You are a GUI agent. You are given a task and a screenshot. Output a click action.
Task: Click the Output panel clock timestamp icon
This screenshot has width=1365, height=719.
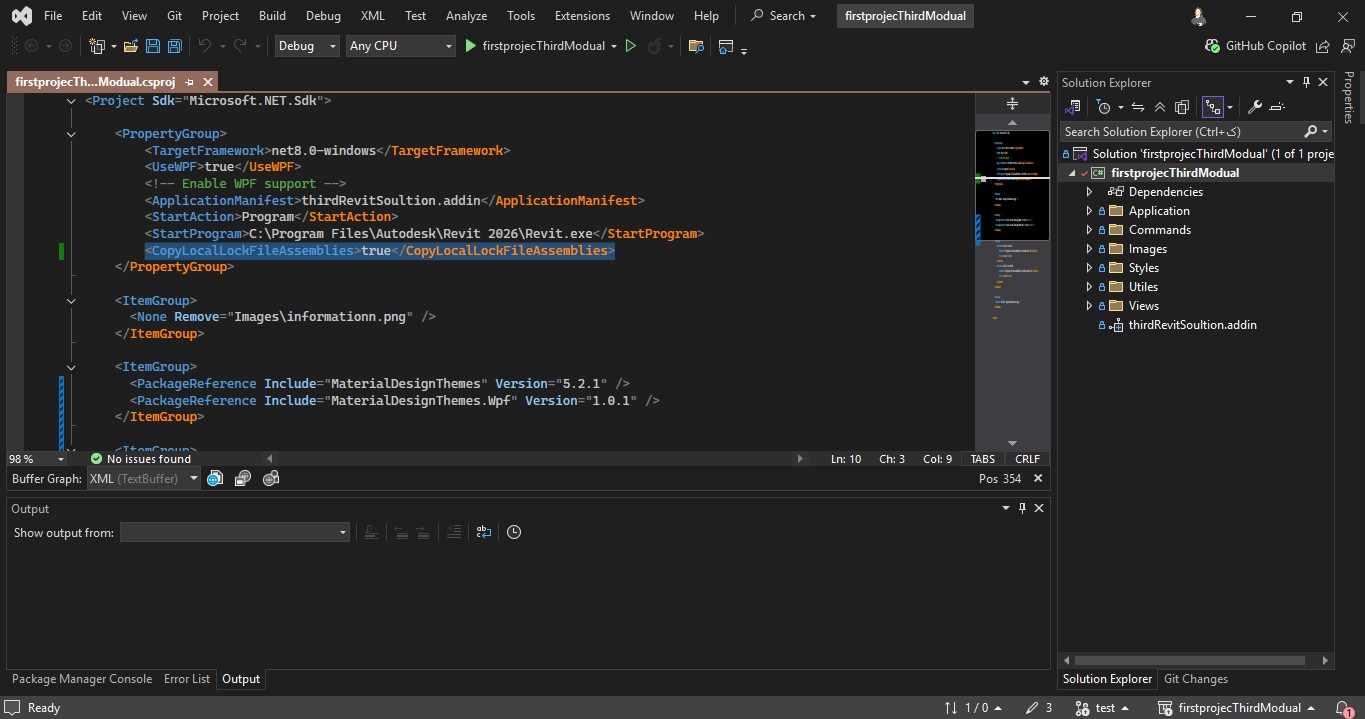514,533
